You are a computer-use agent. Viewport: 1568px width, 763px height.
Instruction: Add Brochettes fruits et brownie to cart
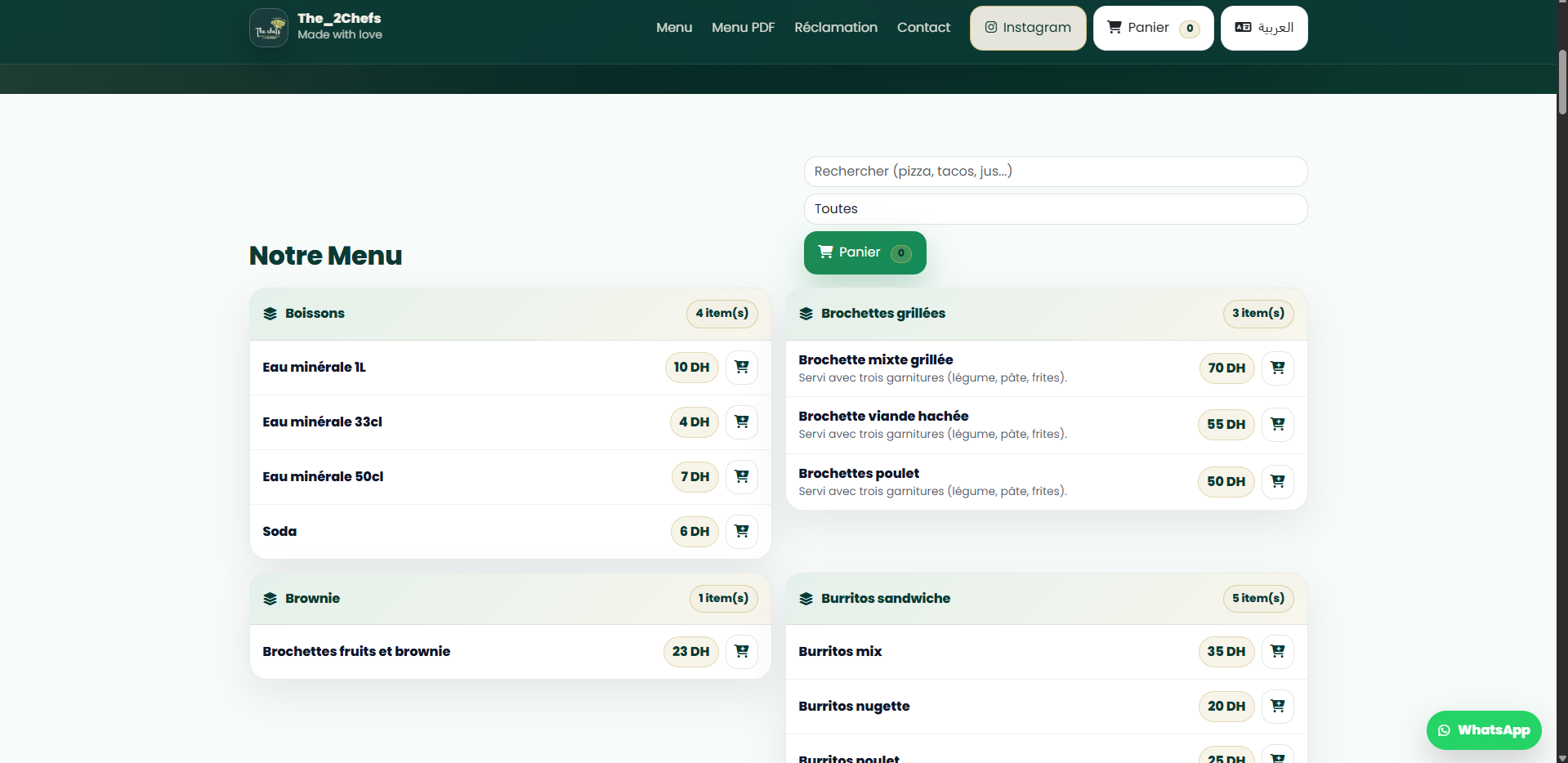coord(741,652)
